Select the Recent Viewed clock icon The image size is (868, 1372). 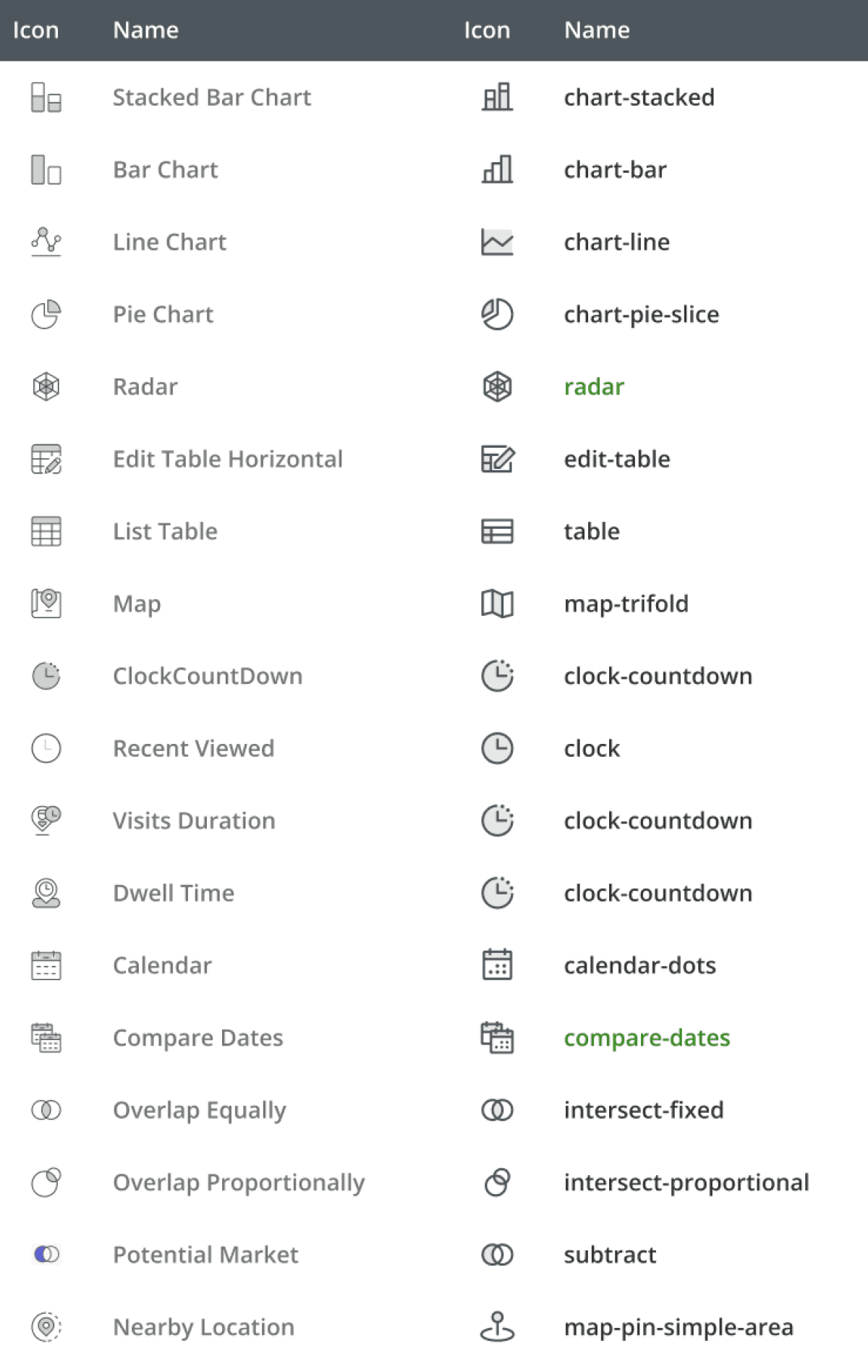46,748
